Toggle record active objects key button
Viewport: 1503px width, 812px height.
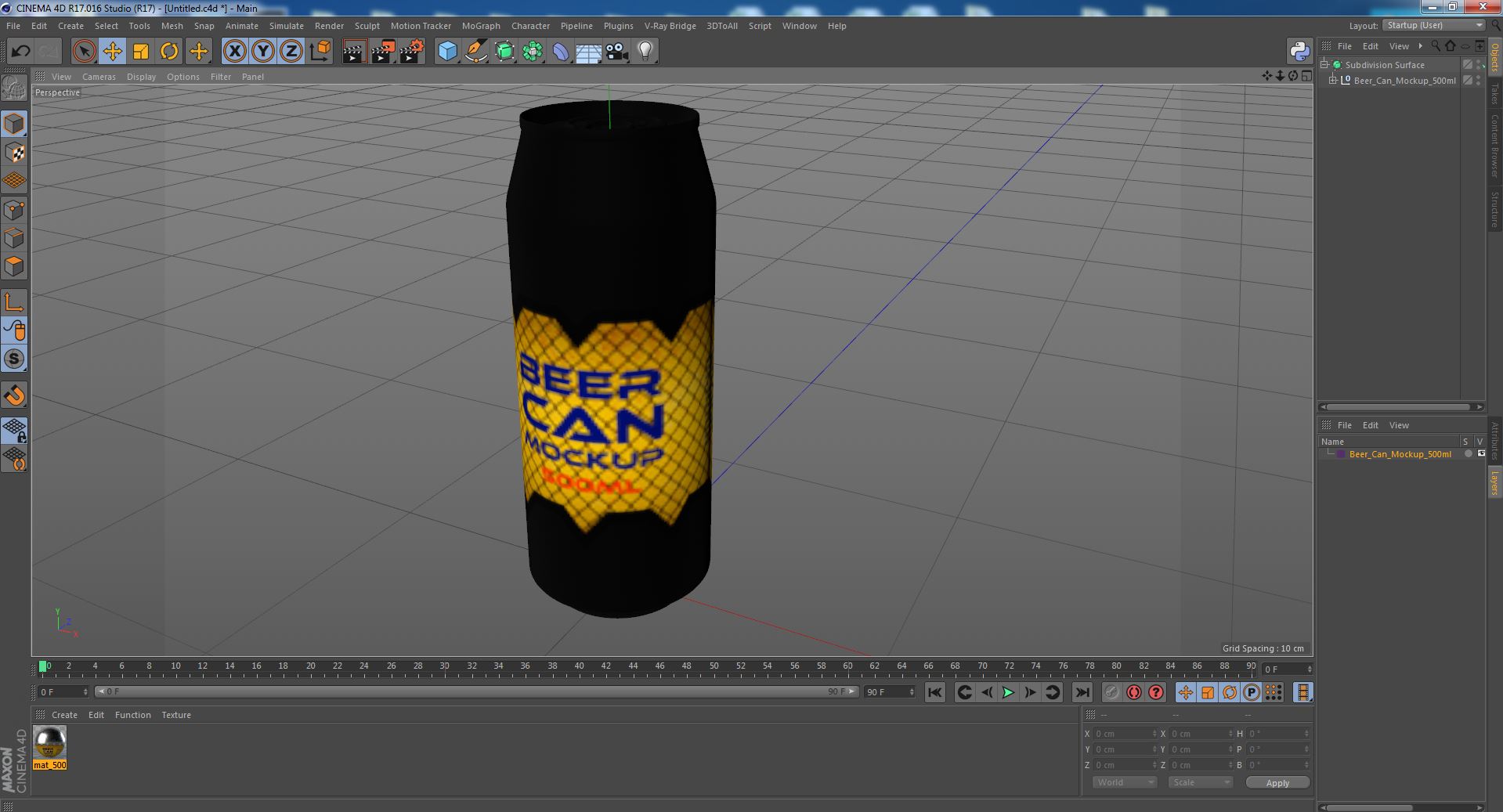1111,692
